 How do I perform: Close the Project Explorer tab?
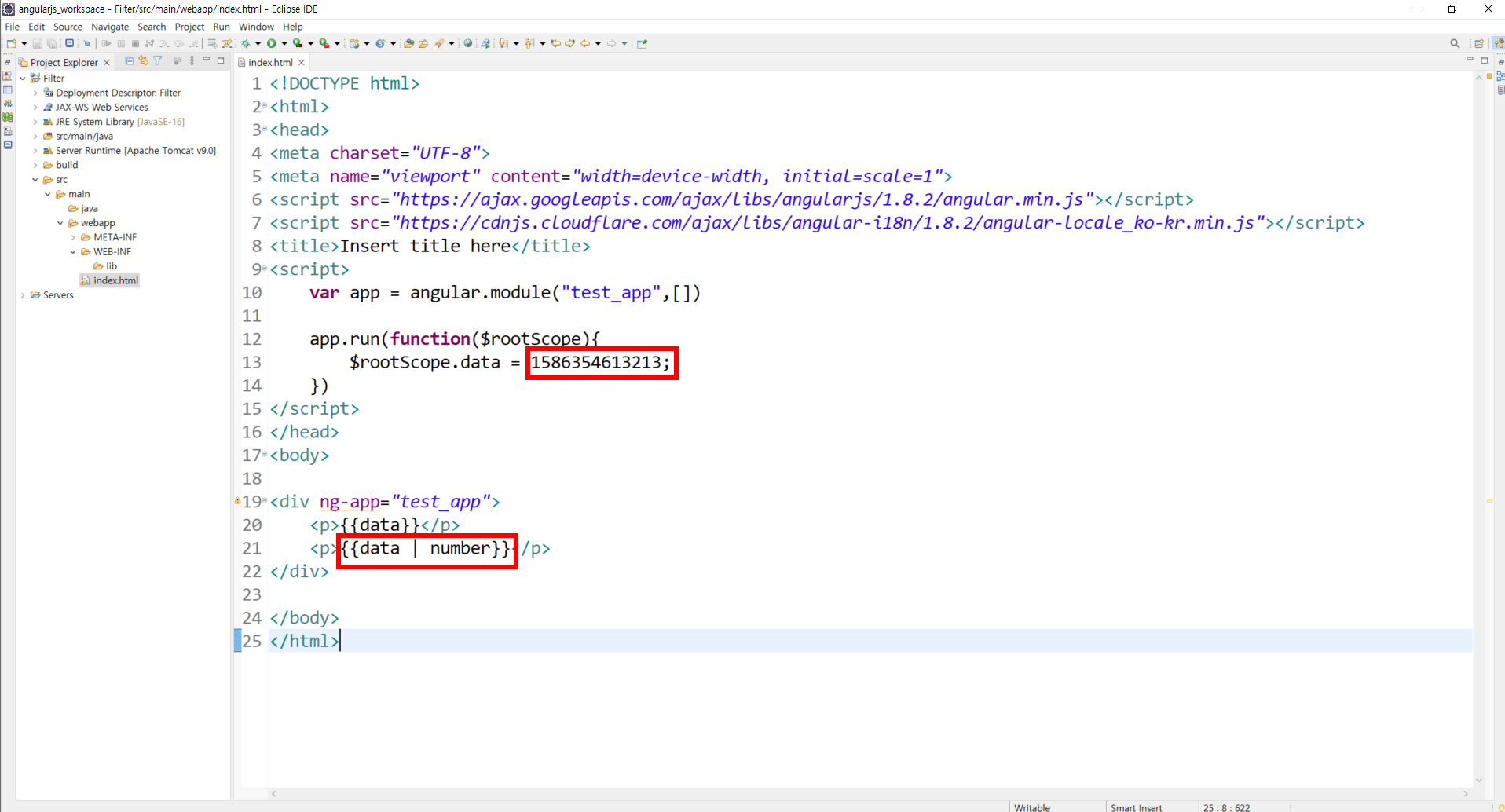[107, 63]
